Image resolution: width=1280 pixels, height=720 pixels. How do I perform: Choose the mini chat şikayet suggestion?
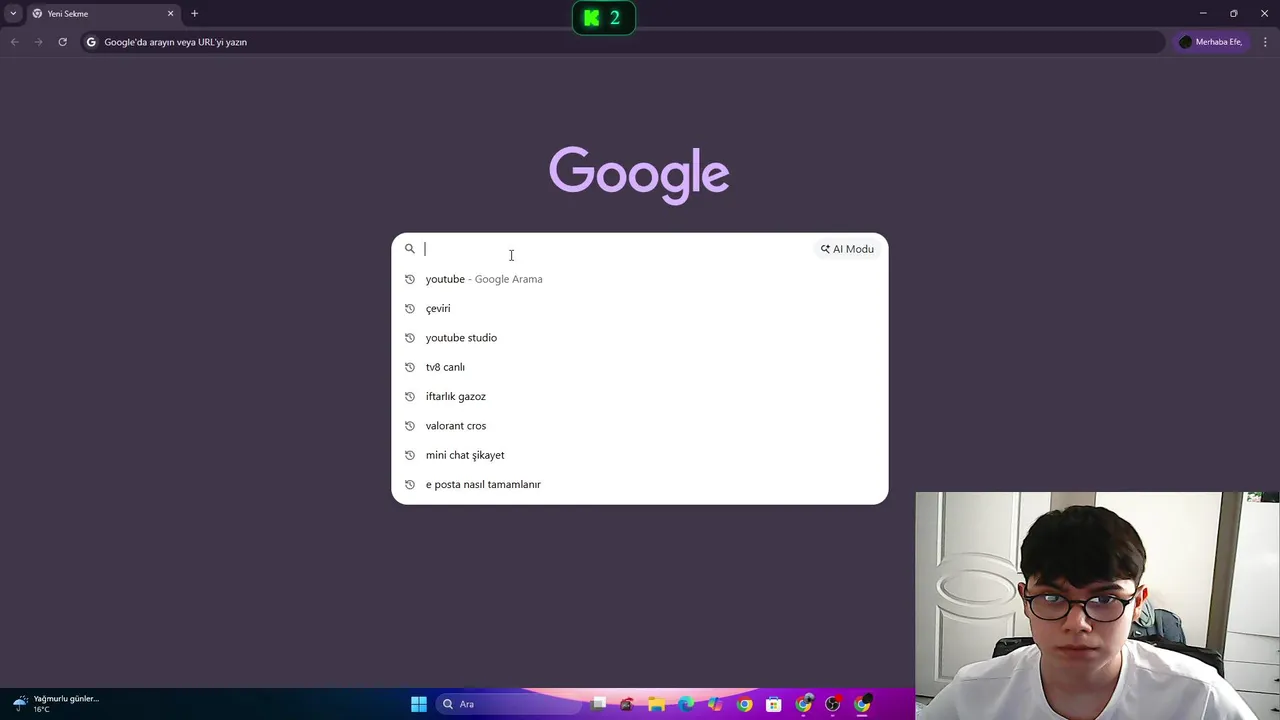click(x=640, y=455)
